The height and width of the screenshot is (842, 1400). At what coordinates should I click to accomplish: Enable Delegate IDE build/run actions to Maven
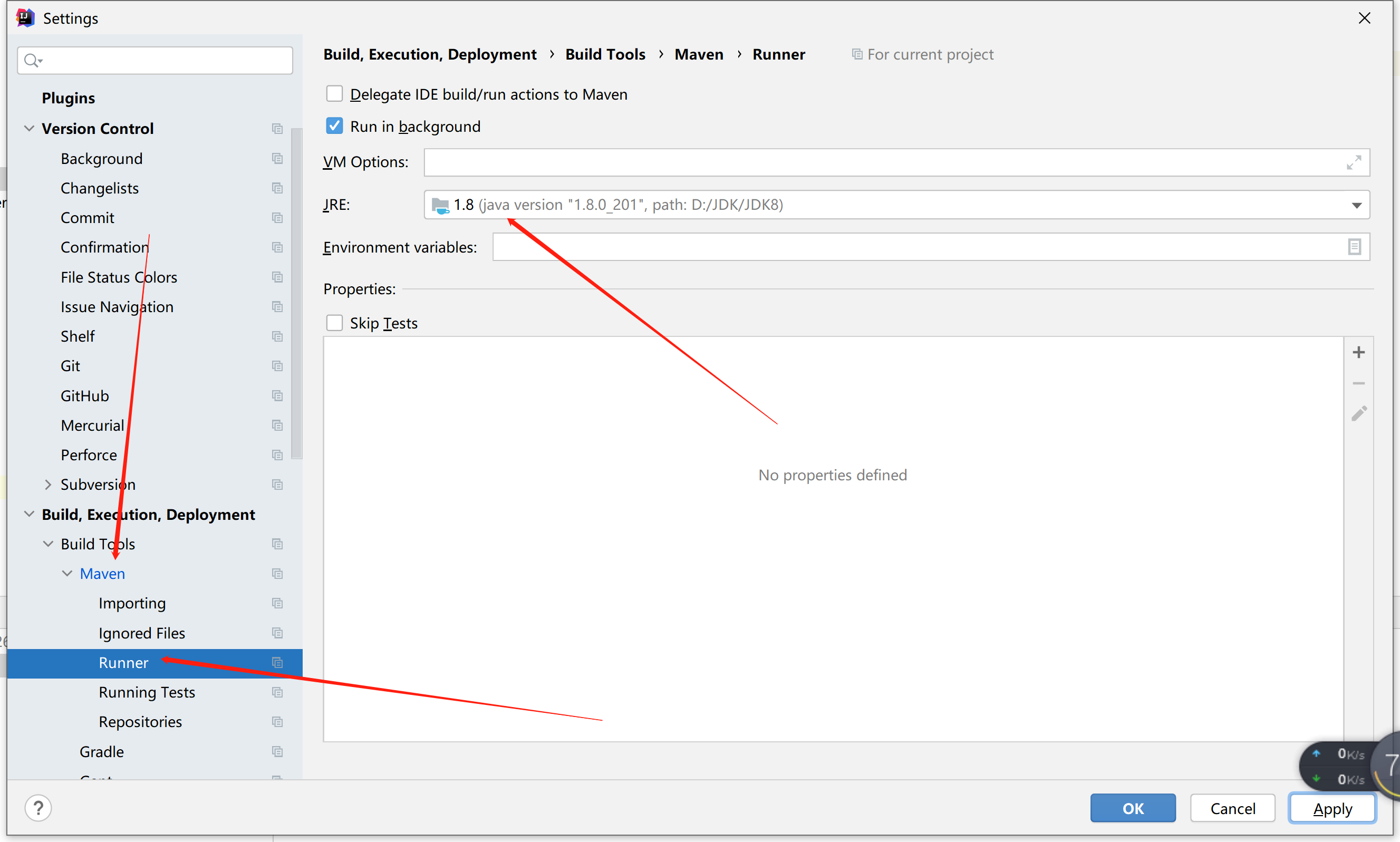pos(334,94)
